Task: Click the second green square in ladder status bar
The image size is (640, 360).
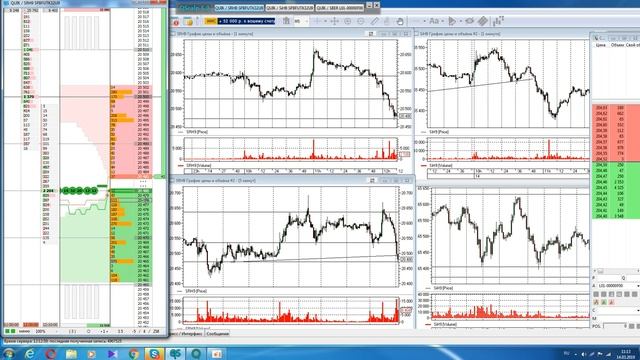Action: click(x=13, y=331)
